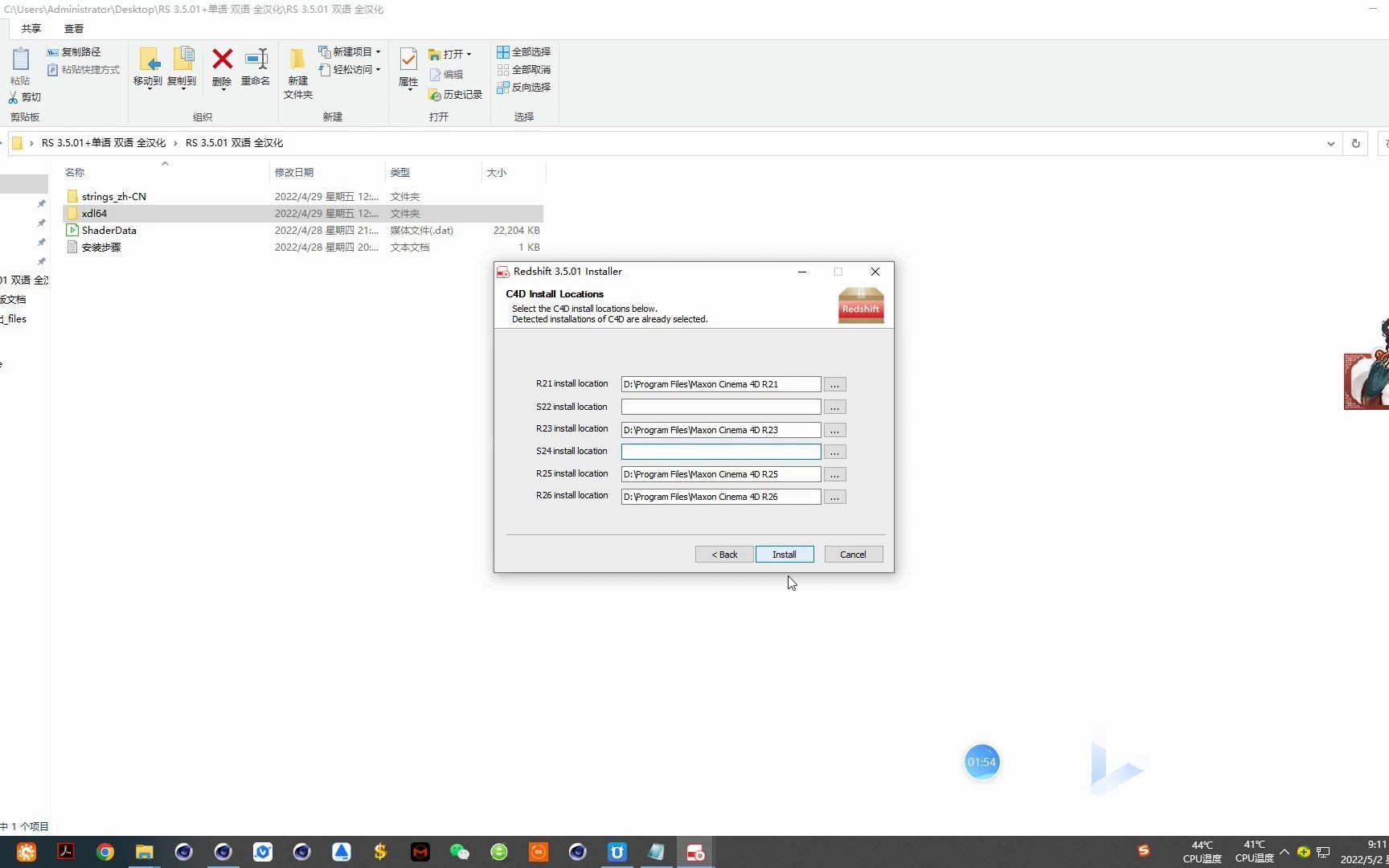Cancel the Redshift installer

coord(854,555)
